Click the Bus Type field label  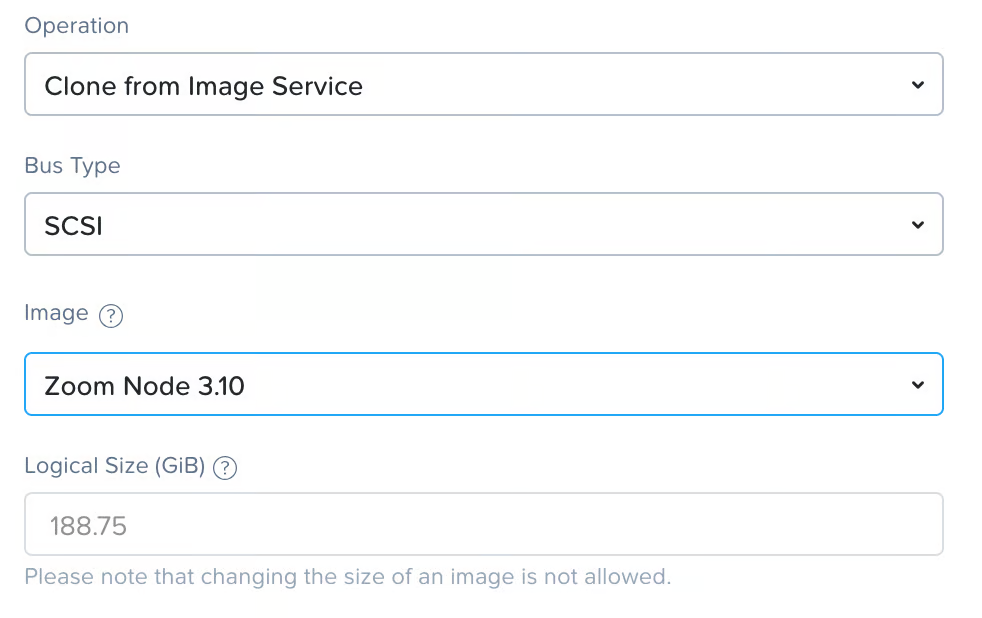point(72,166)
